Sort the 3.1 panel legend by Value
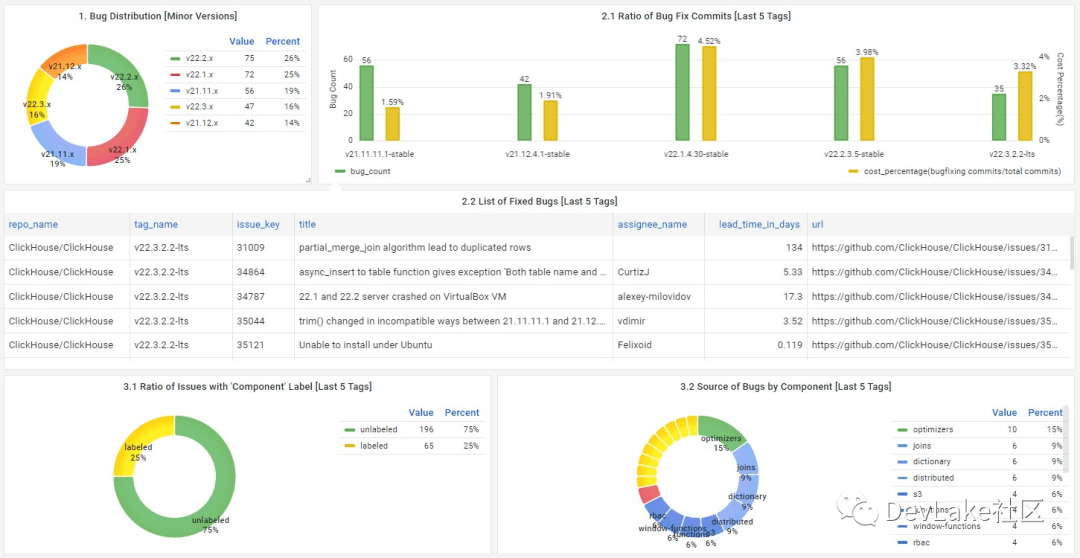1080x558 pixels. pos(421,413)
